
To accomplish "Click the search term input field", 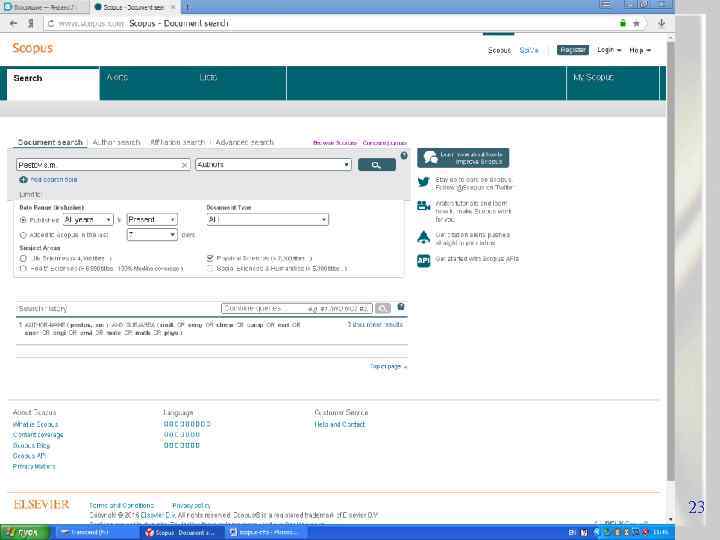I will point(103,165).
